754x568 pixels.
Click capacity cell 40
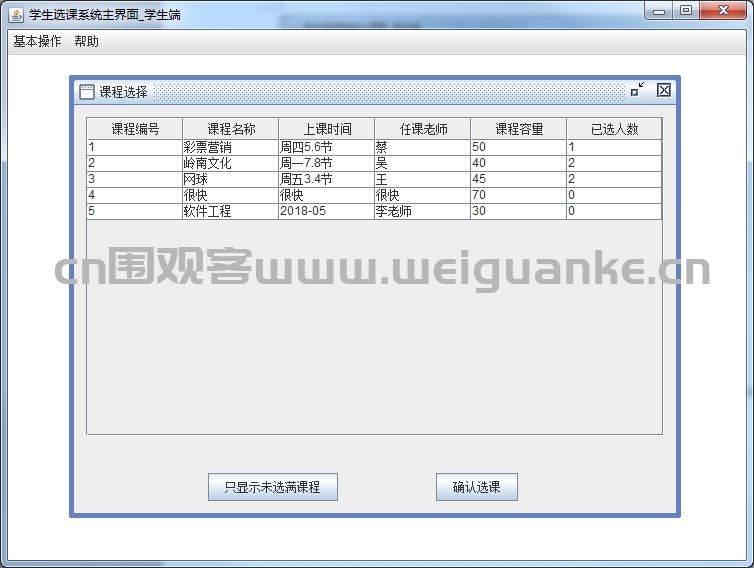click(518, 163)
